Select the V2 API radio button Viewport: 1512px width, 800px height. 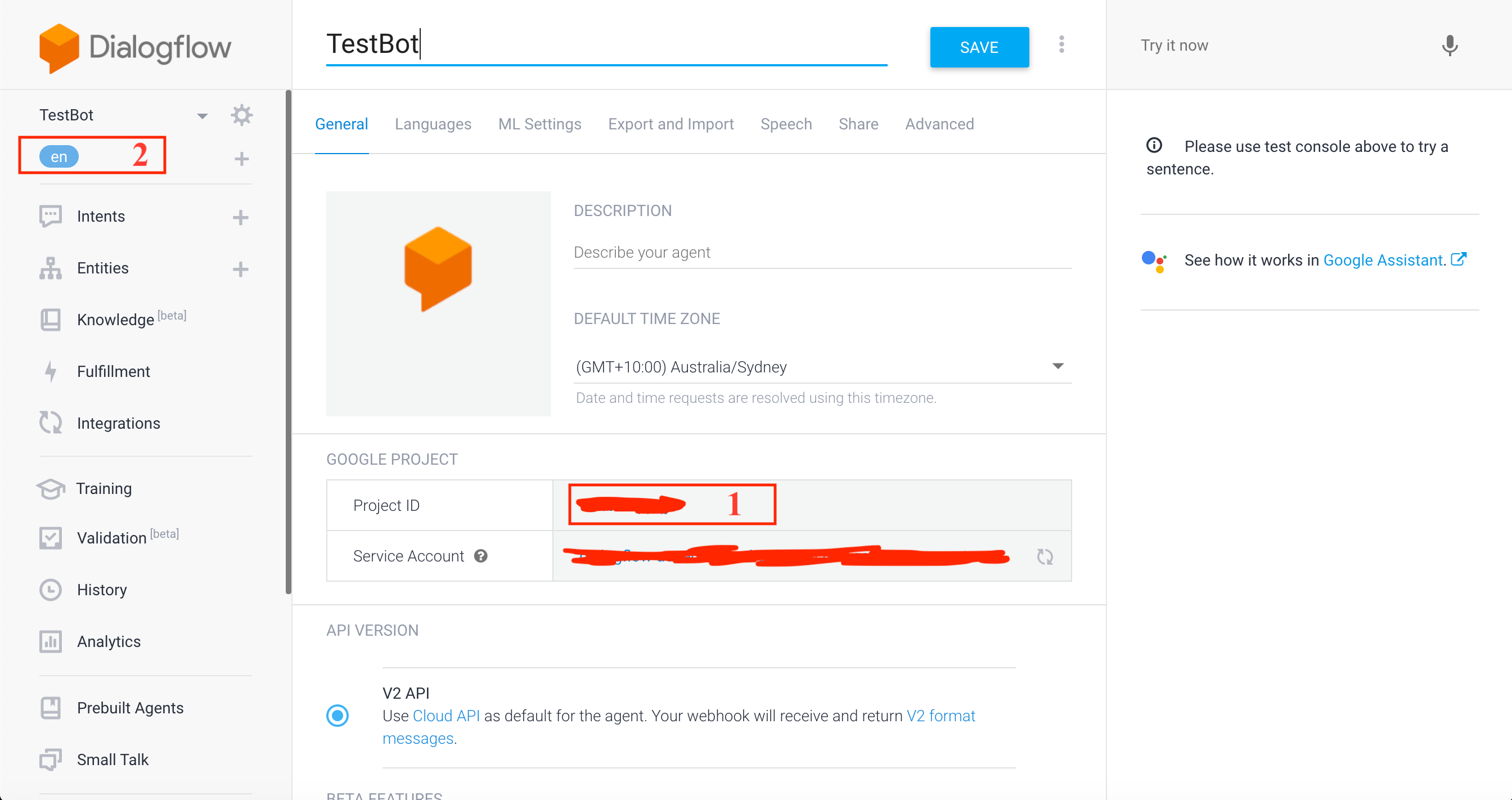tap(337, 716)
